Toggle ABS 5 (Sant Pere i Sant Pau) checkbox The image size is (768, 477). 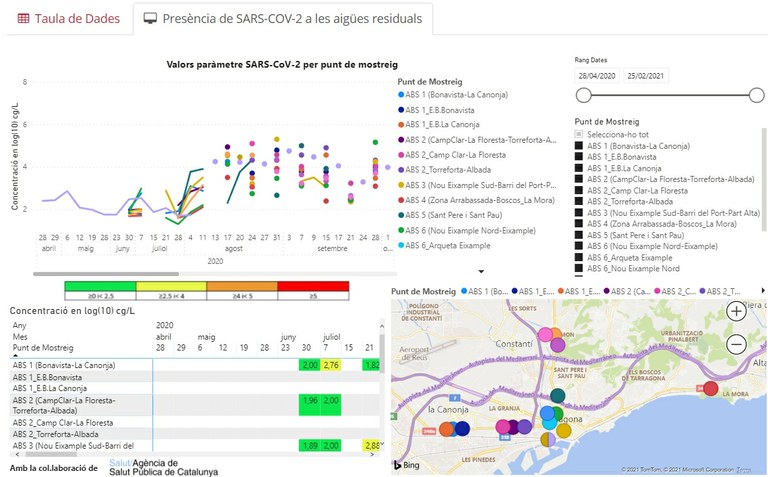pyautogui.click(x=579, y=234)
